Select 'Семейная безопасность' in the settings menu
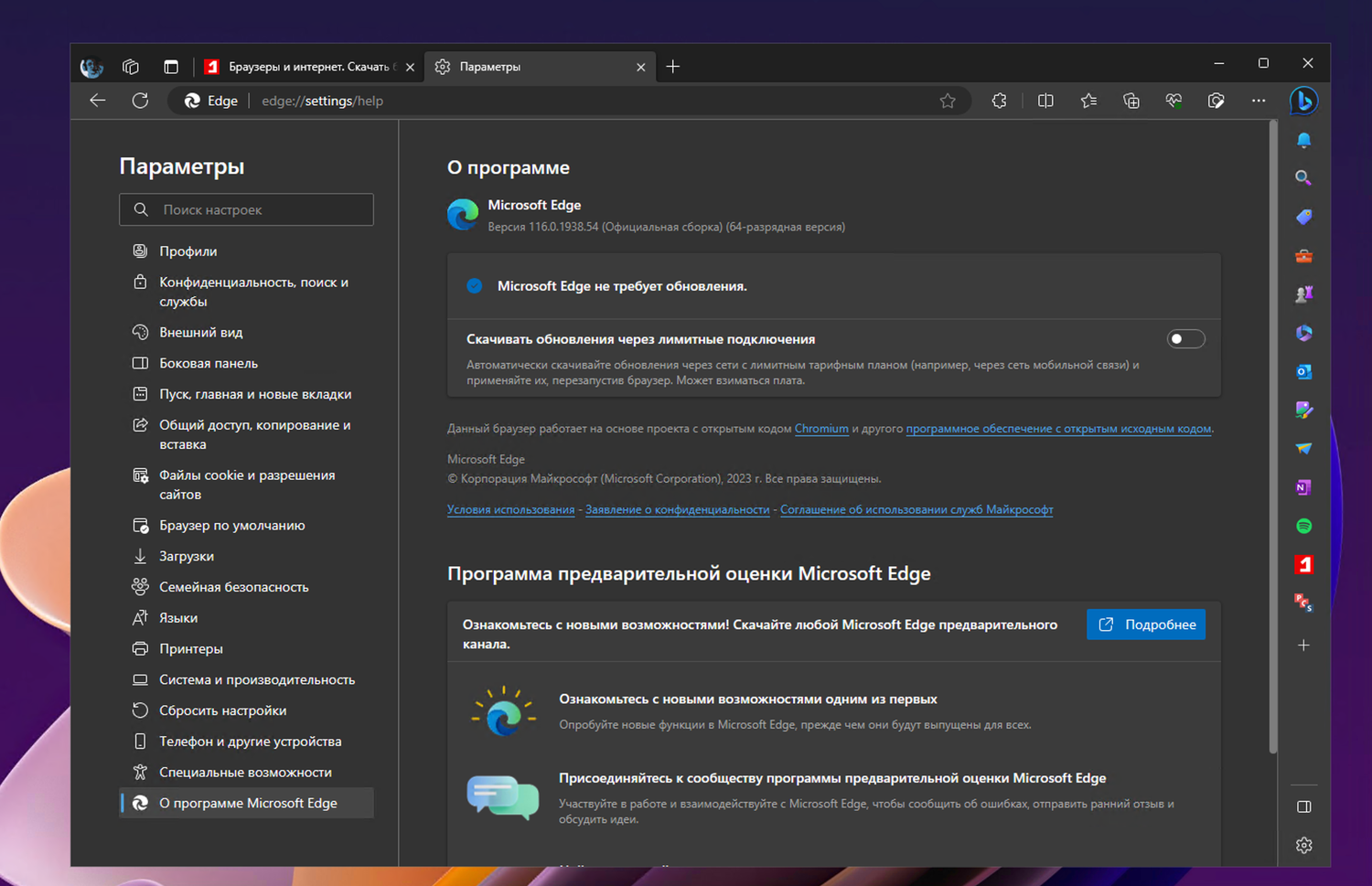 coord(246,587)
